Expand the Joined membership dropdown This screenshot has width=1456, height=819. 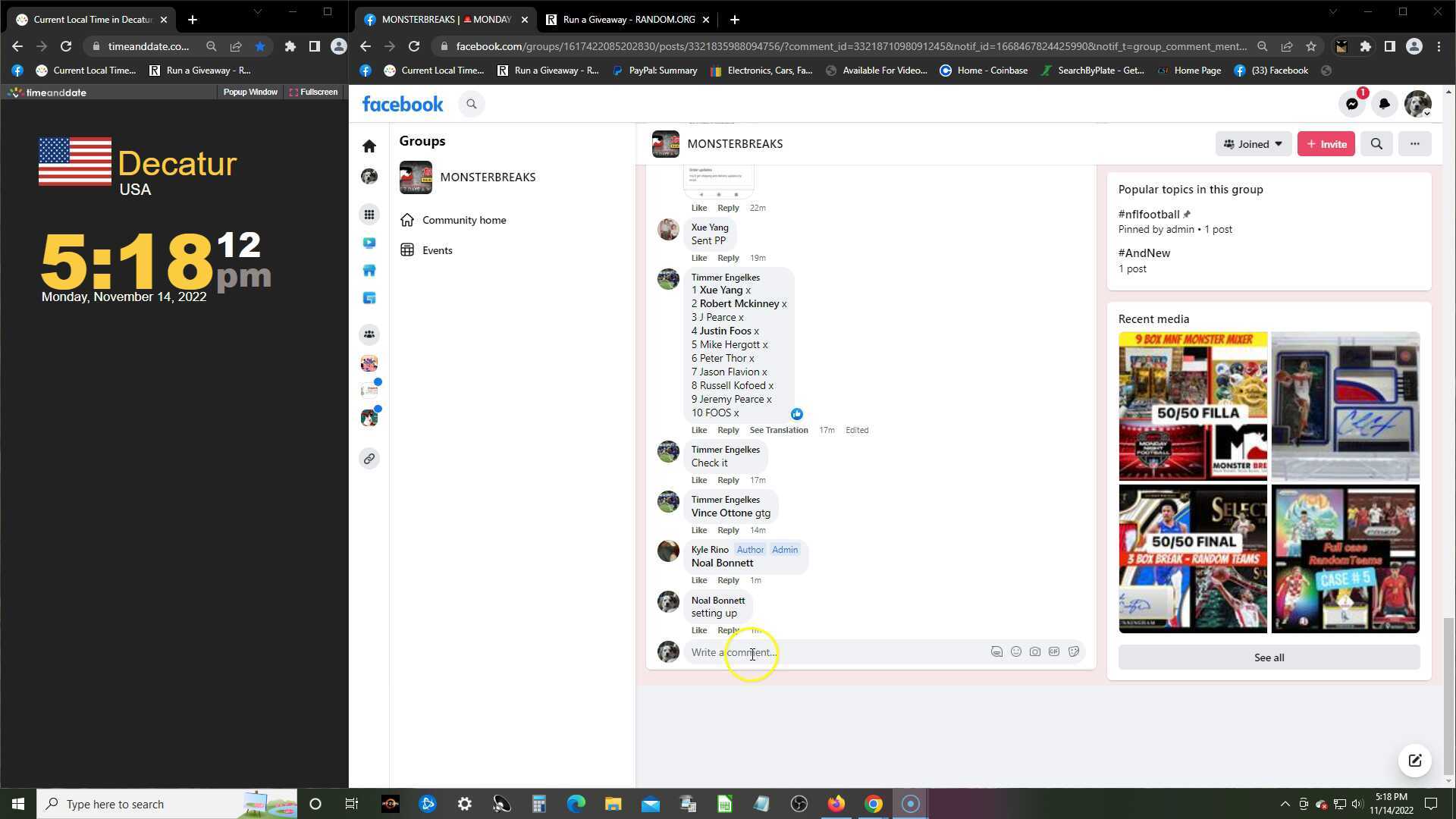coord(1253,144)
